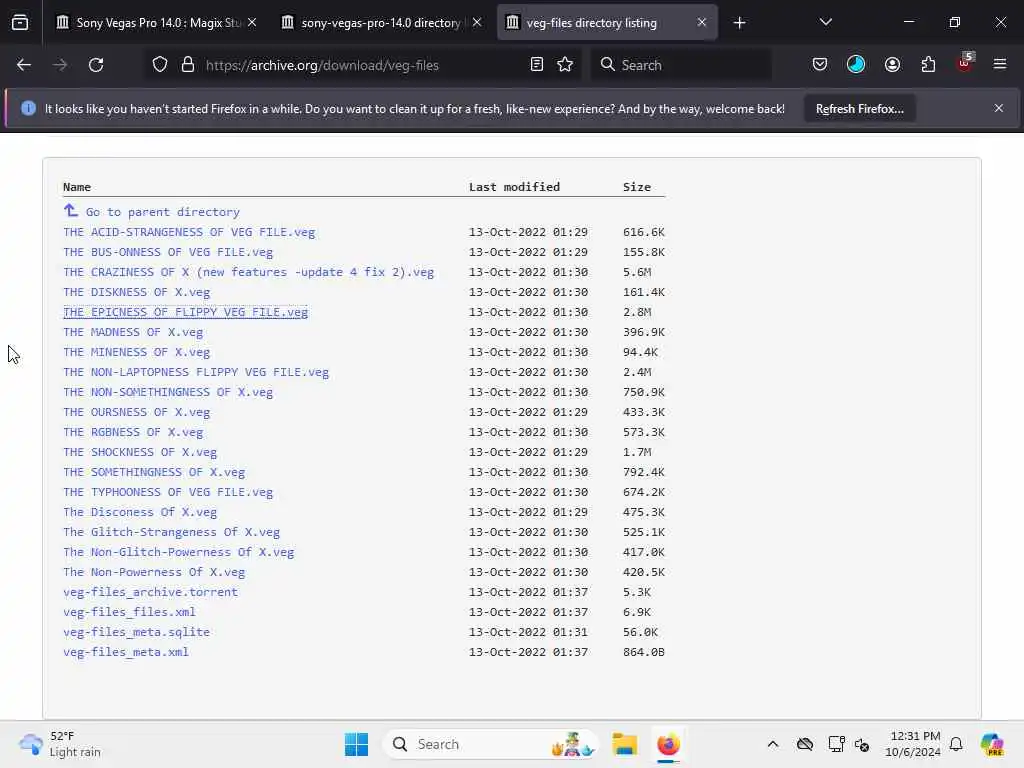
Task: Click the Refresh Firefox button
Action: (859, 109)
